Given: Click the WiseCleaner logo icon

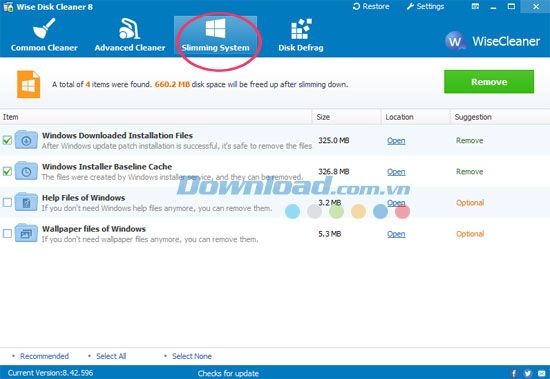Looking at the screenshot, I should tap(455, 41).
